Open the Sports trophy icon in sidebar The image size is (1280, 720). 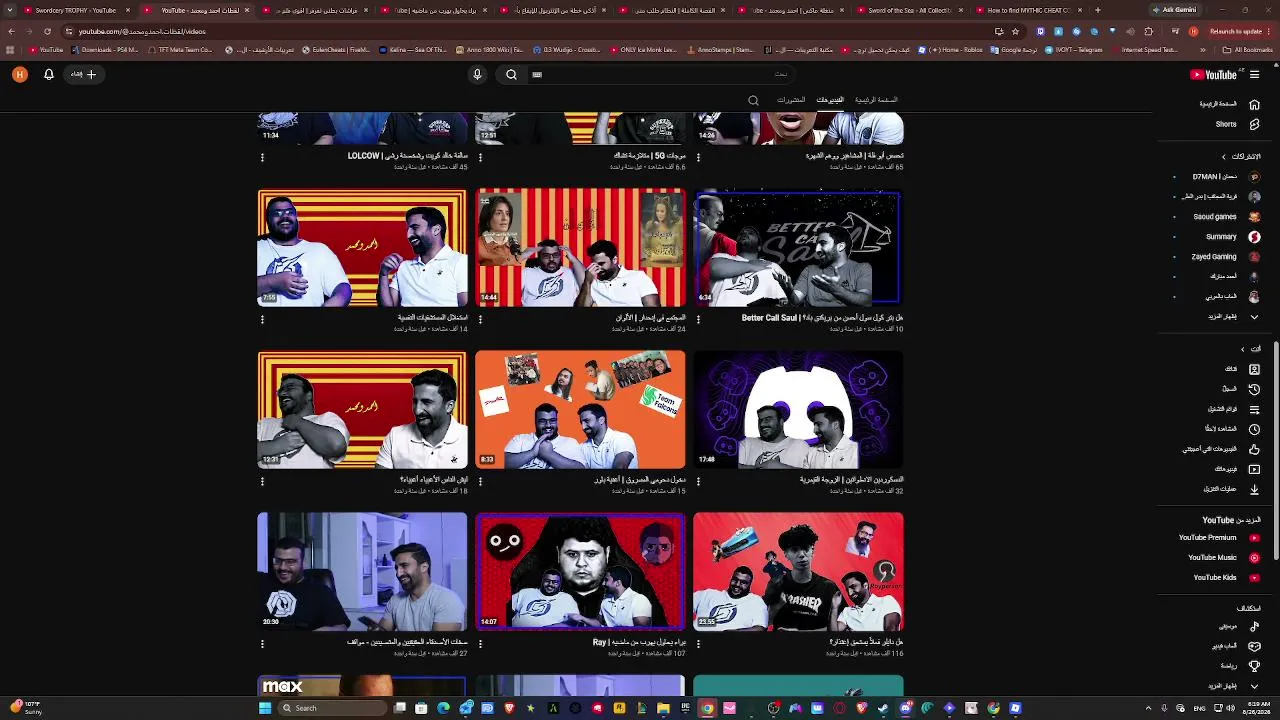pos(1254,666)
